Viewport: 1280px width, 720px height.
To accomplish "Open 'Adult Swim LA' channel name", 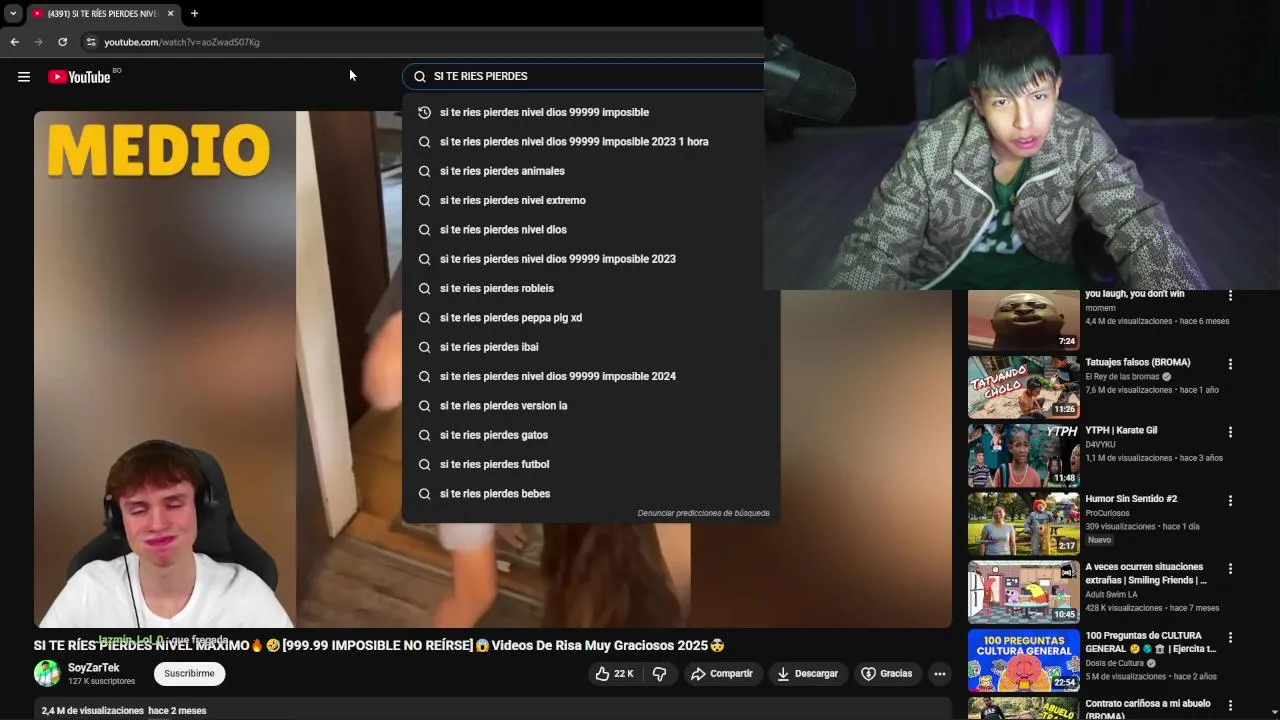I will coord(1113,594).
